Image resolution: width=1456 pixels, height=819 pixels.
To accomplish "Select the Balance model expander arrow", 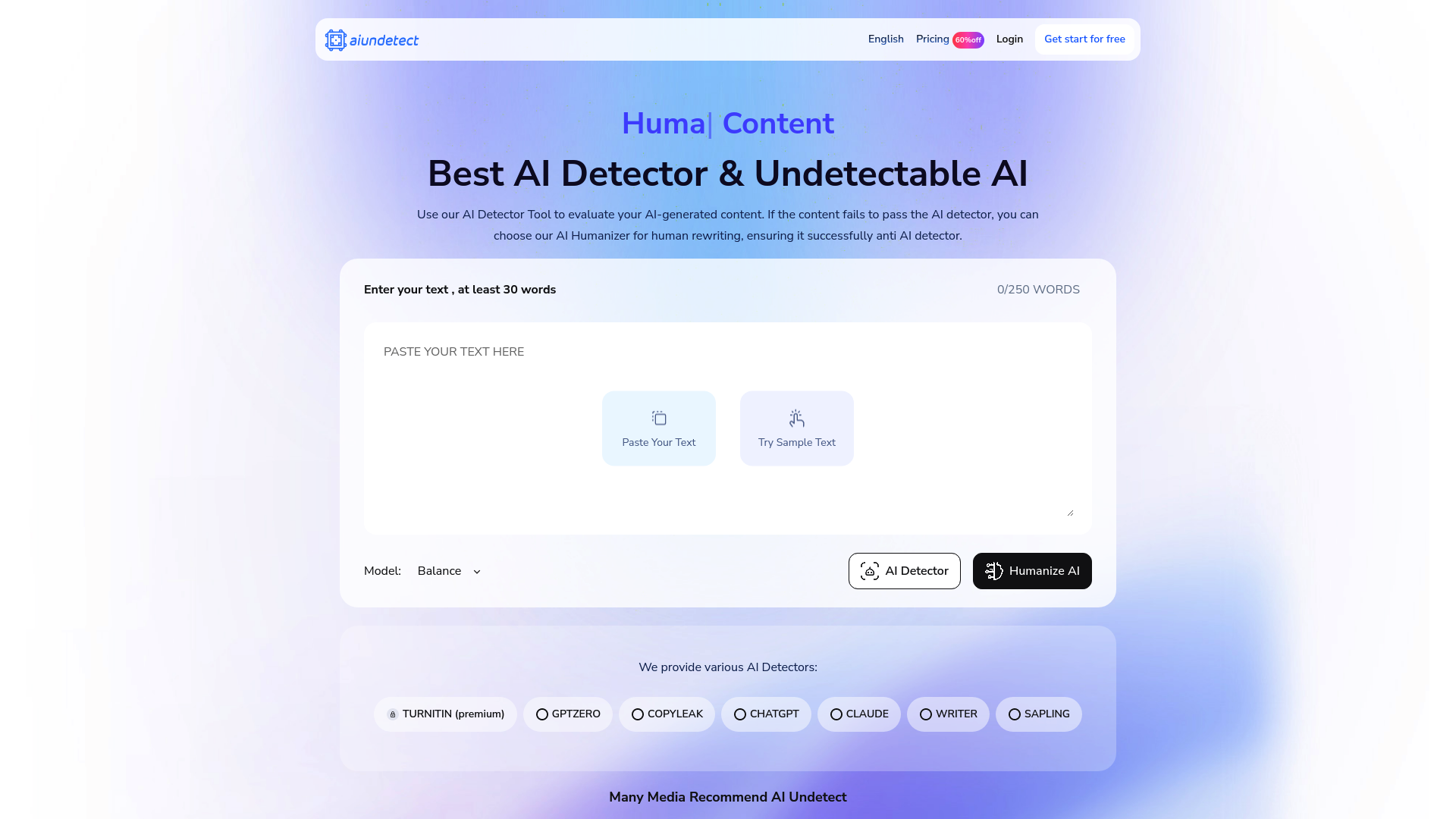I will 477,571.
